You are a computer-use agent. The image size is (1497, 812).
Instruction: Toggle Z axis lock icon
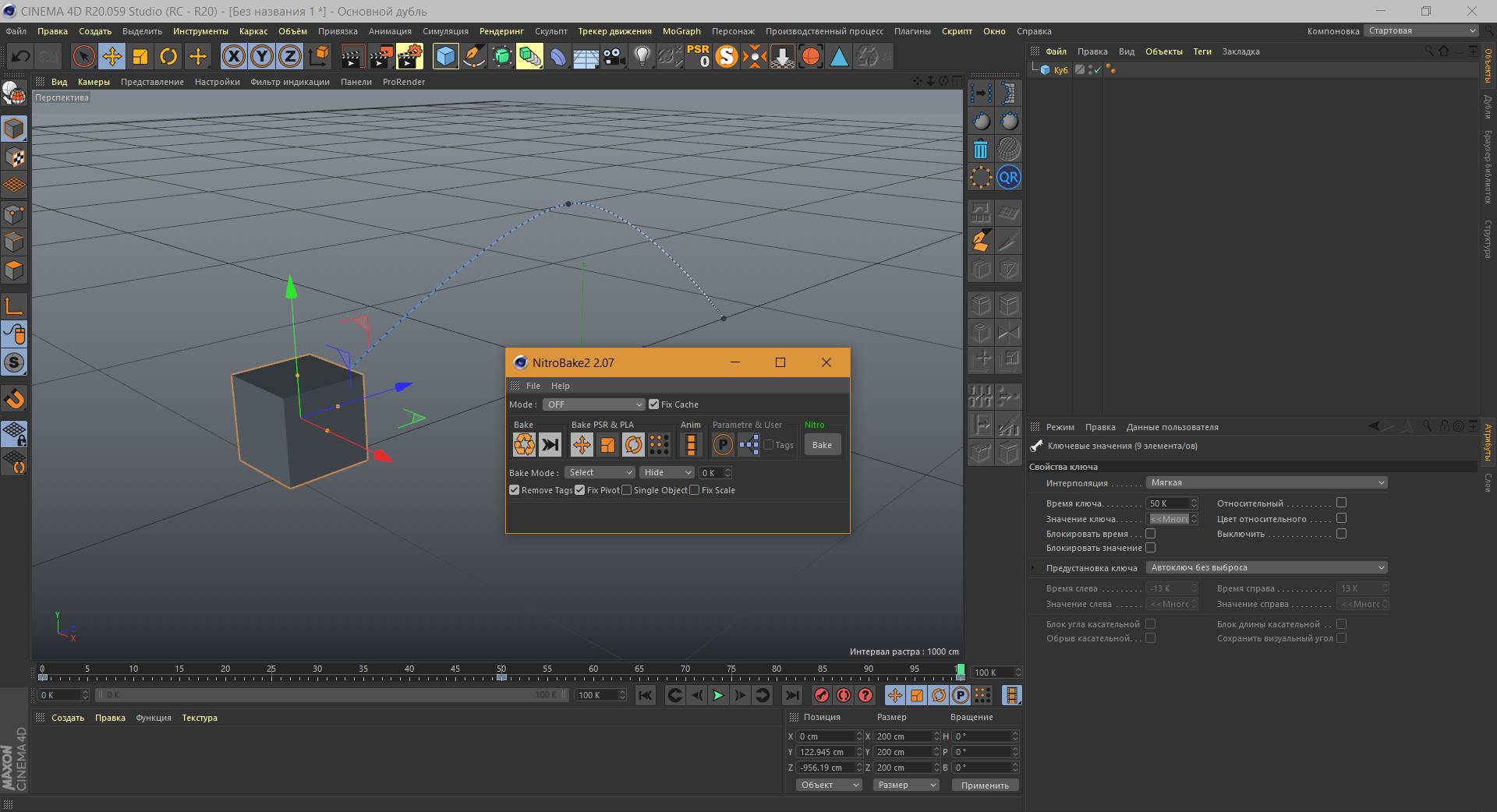(x=290, y=56)
